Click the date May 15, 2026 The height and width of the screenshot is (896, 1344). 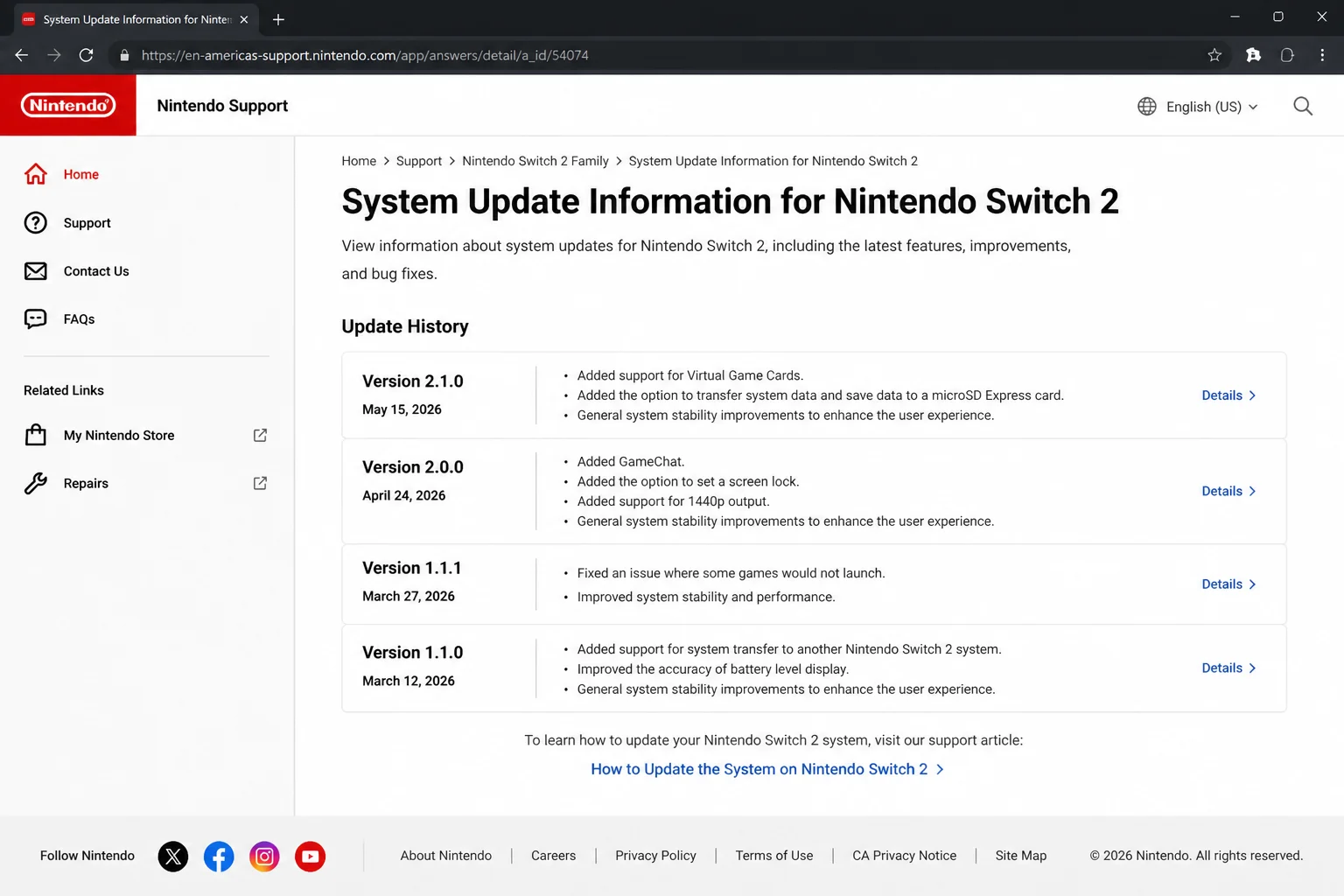point(402,409)
